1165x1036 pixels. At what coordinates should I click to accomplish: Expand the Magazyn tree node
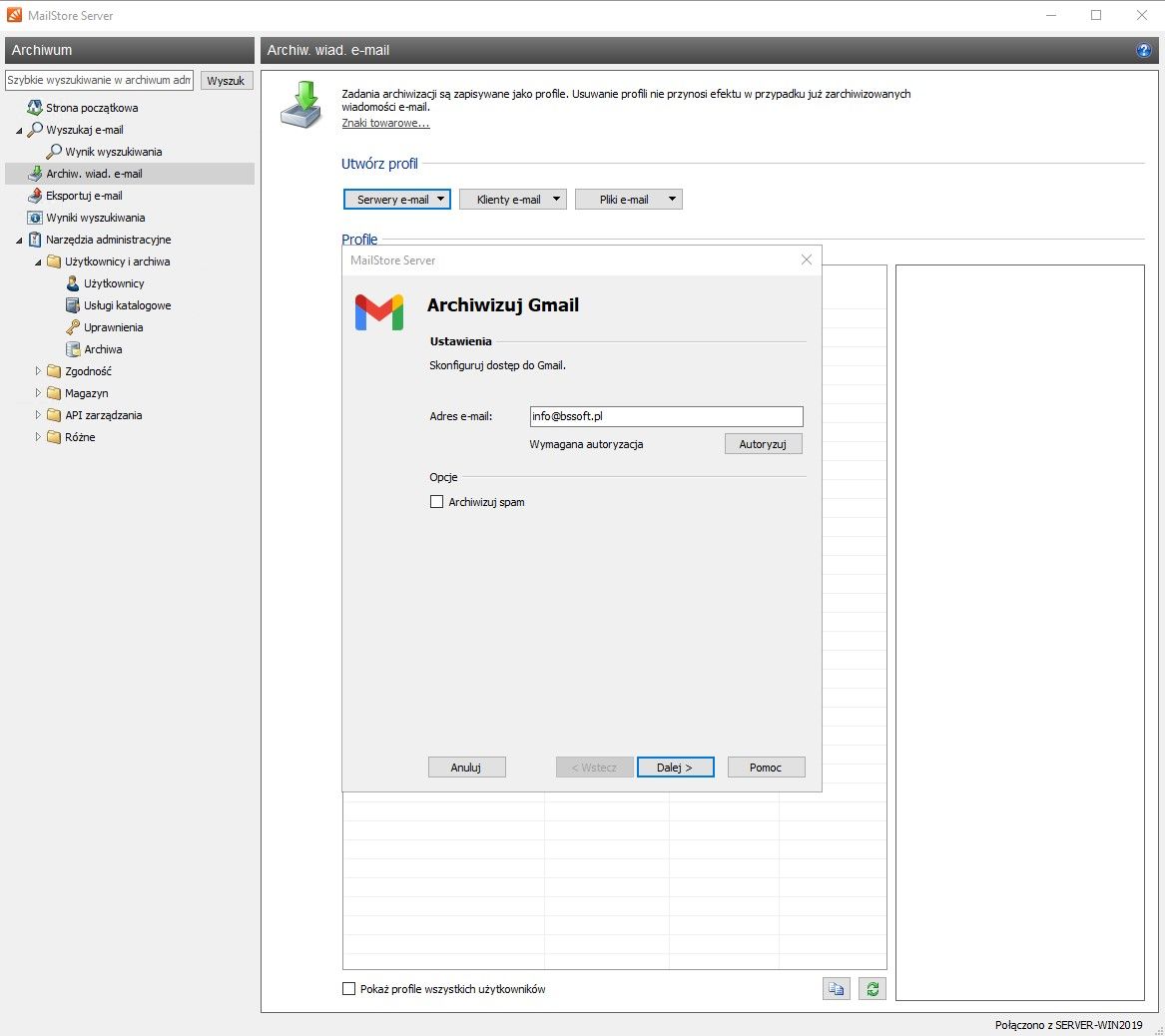point(38,393)
